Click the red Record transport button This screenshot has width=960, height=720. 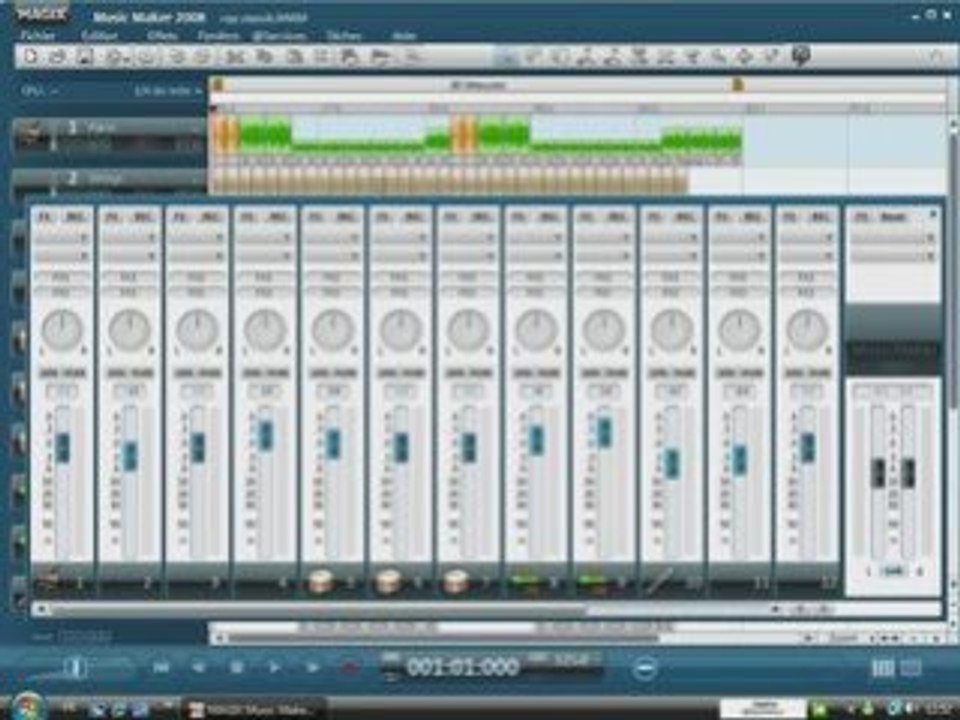350,667
